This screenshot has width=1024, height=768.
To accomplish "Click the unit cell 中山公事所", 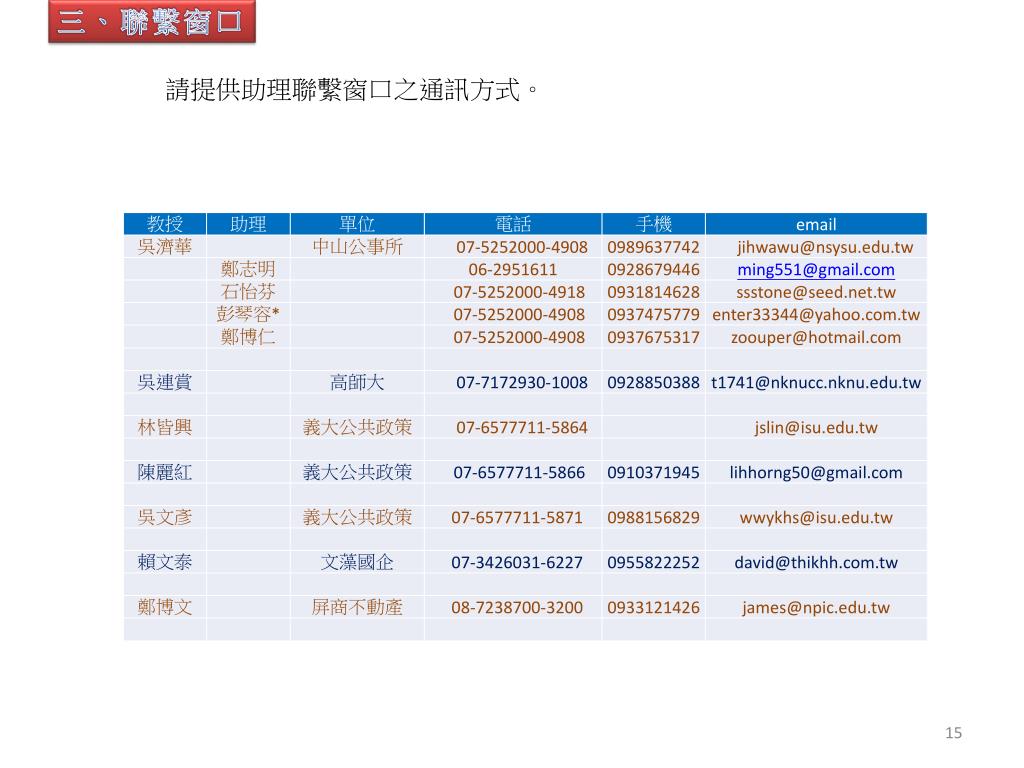I will tap(357, 247).
